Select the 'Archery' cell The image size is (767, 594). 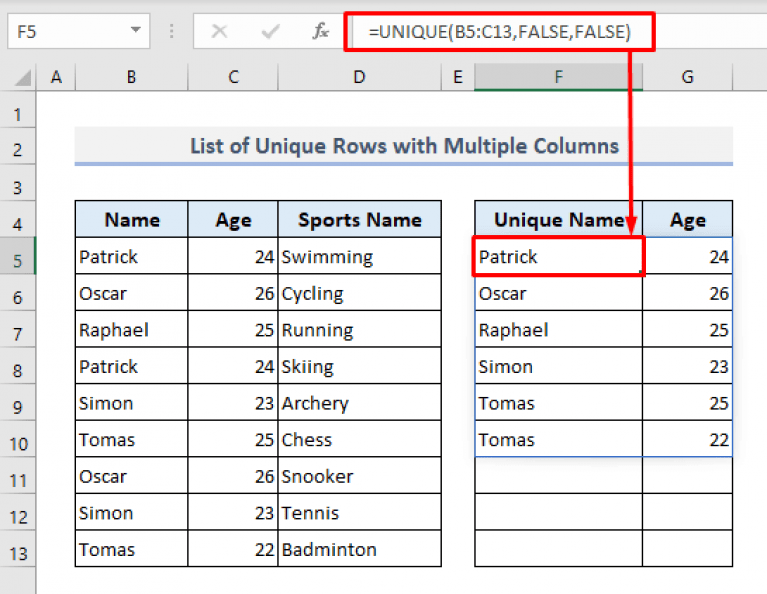[x=360, y=403]
